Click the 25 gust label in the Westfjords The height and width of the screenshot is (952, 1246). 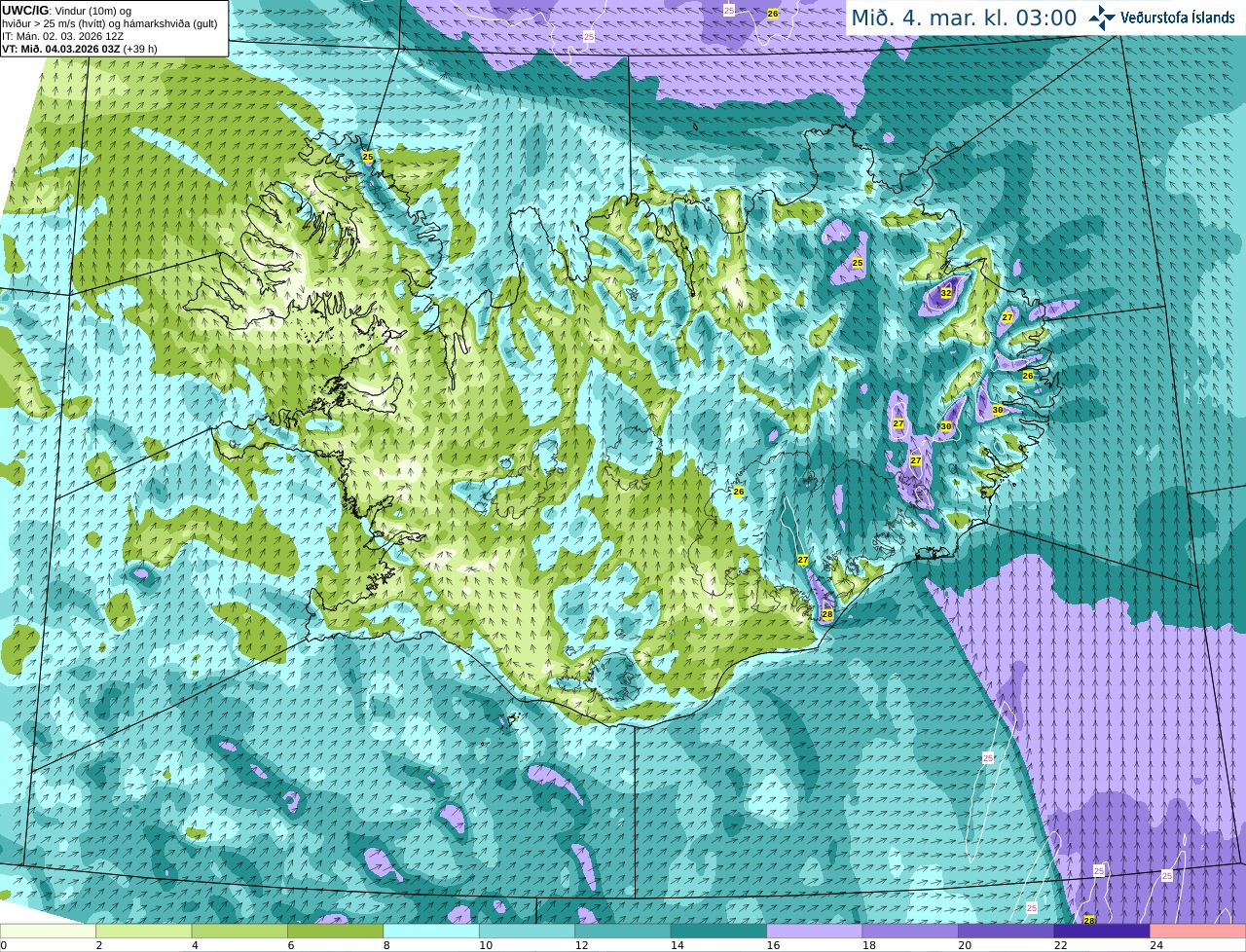point(367,156)
